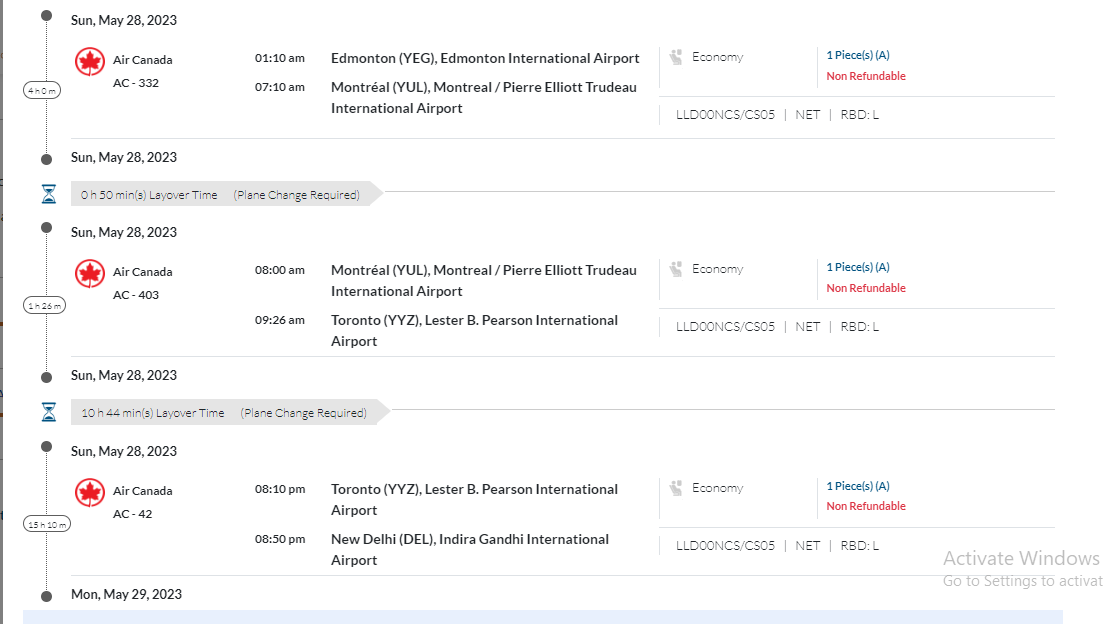Image resolution: width=1103 pixels, height=624 pixels.
Task: Select the 10 h 44 min layover banner
Action: click(x=224, y=413)
